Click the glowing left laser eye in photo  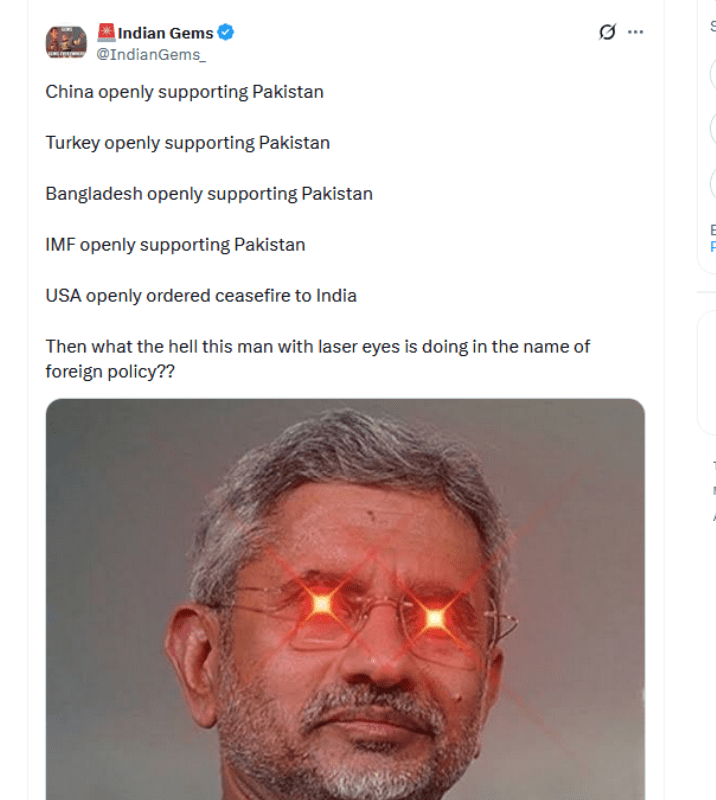point(322,604)
